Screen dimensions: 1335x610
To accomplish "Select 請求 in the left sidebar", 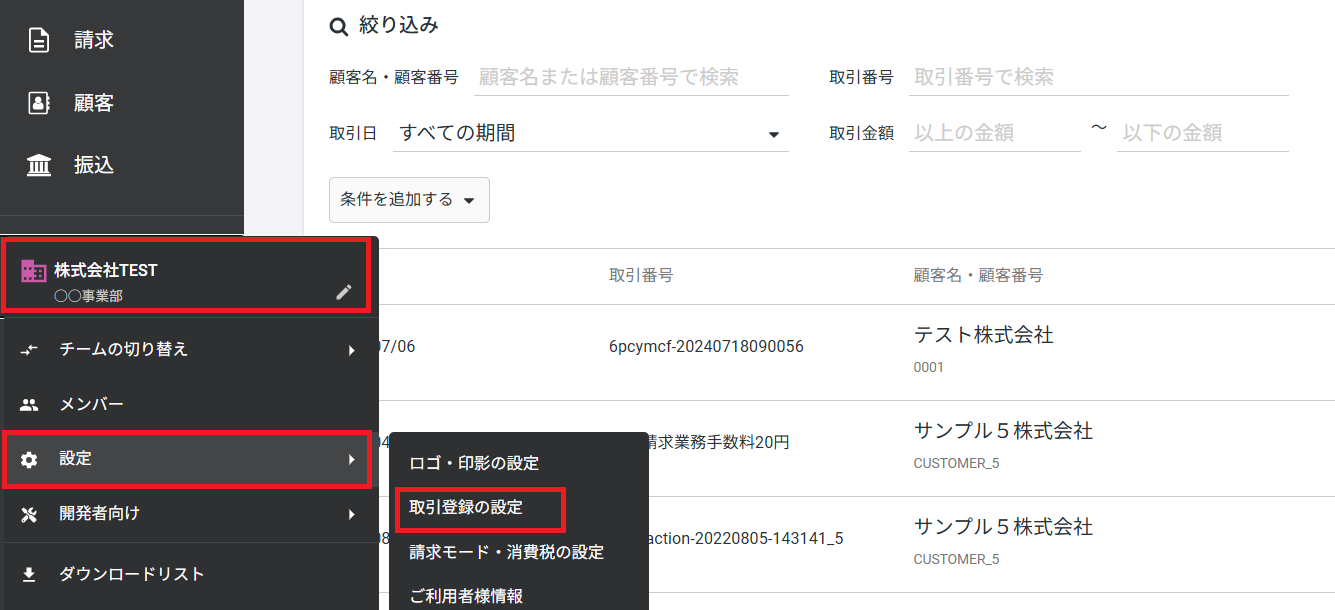I will 94,41.
